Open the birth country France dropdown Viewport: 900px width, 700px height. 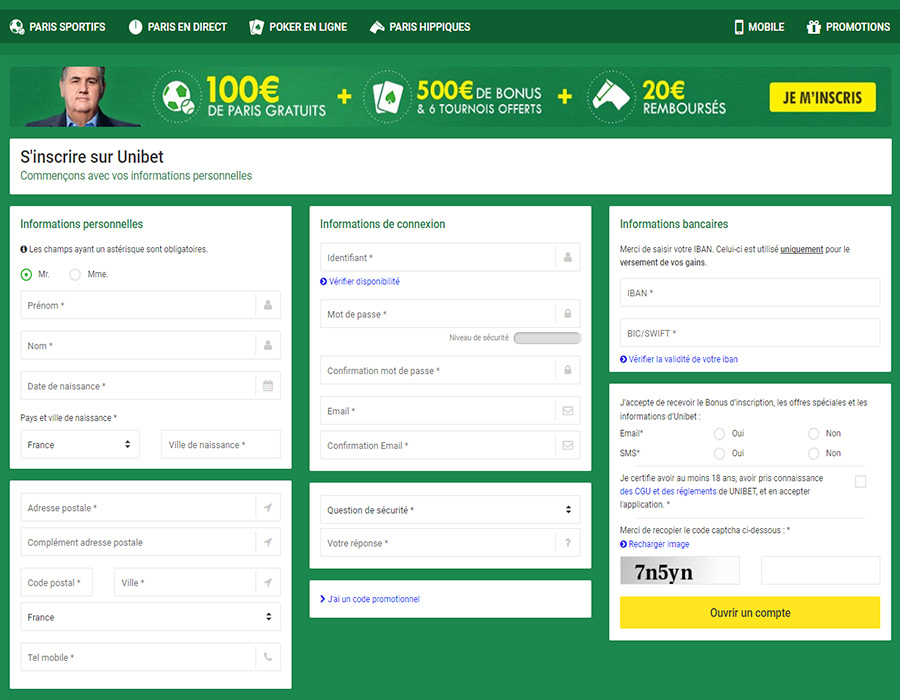pos(80,444)
